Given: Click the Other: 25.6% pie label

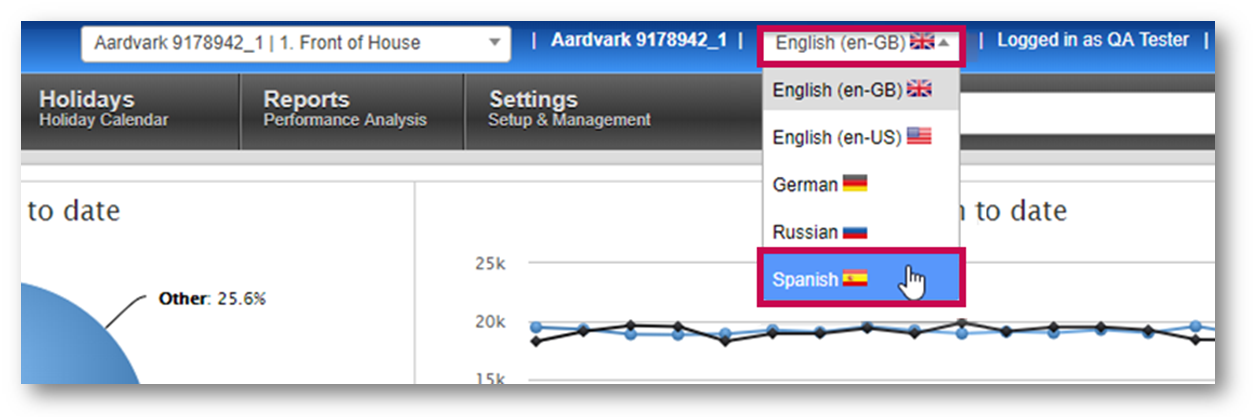Looking at the screenshot, I should pos(212,299).
